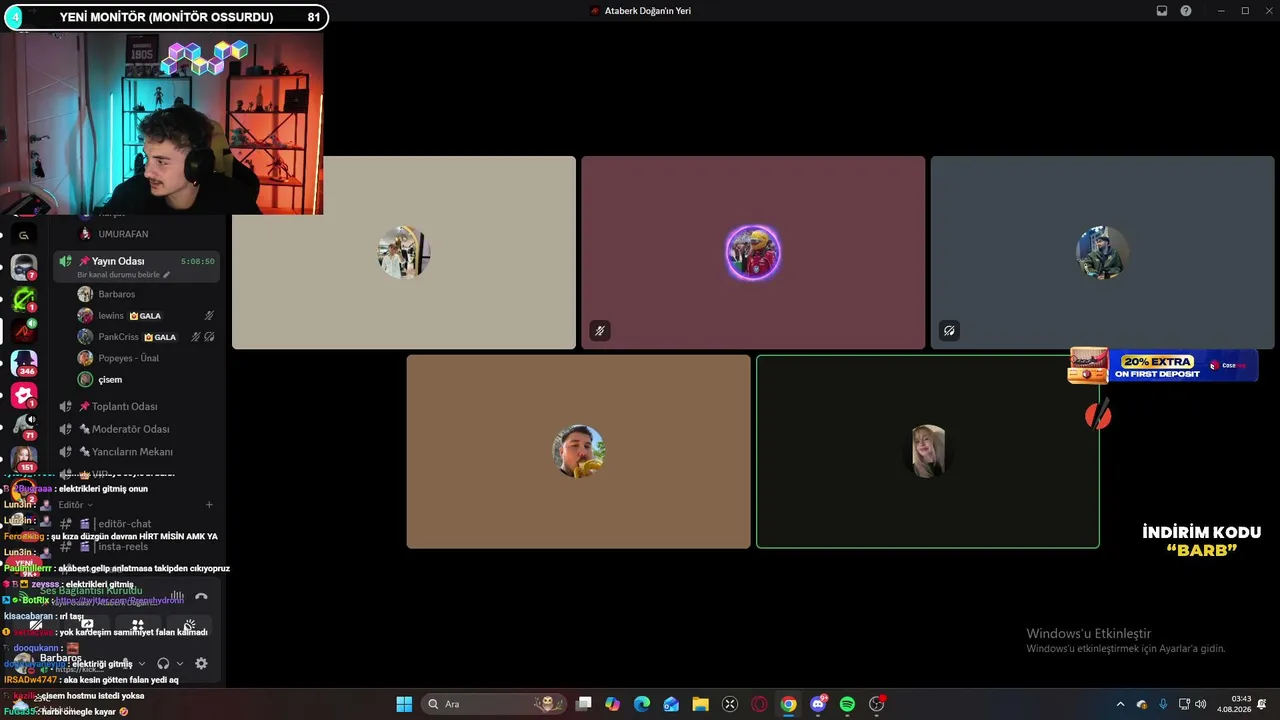Viewport: 1280px width, 720px height.
Task: Switch to Discord on the taskbar
Action: pyautogui.click(x=818, y=704)
